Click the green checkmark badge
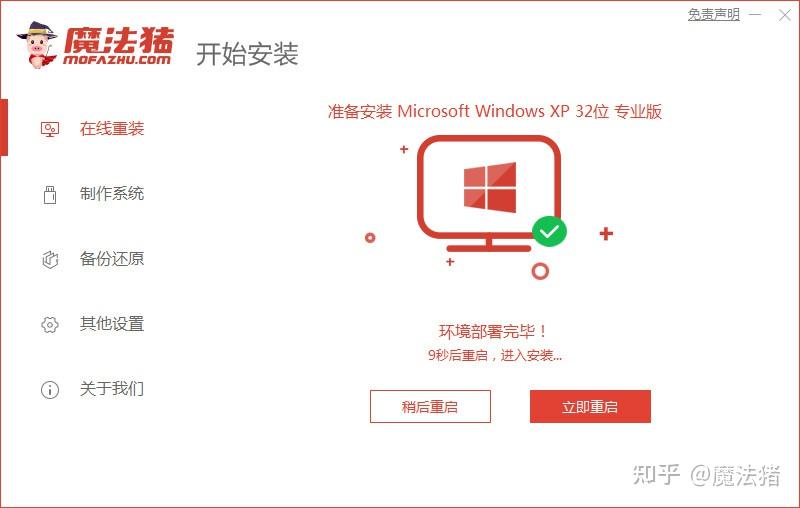The image size is (800, 508). coord(549,232)
